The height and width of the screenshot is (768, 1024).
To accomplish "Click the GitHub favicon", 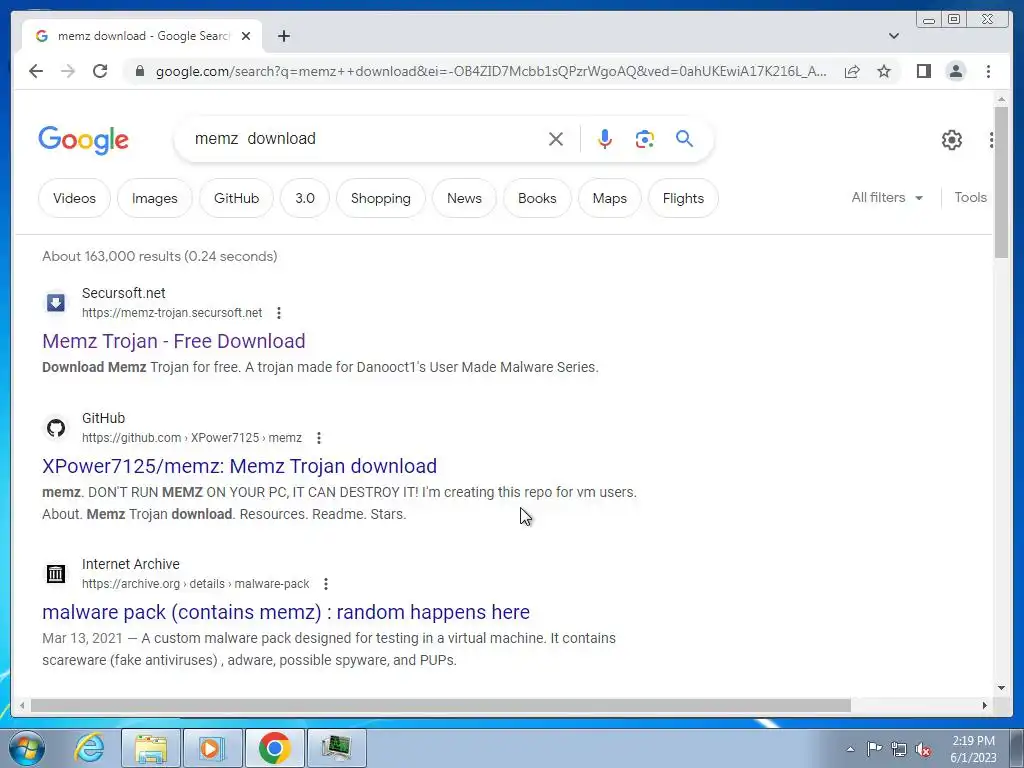I will point(56,428).
